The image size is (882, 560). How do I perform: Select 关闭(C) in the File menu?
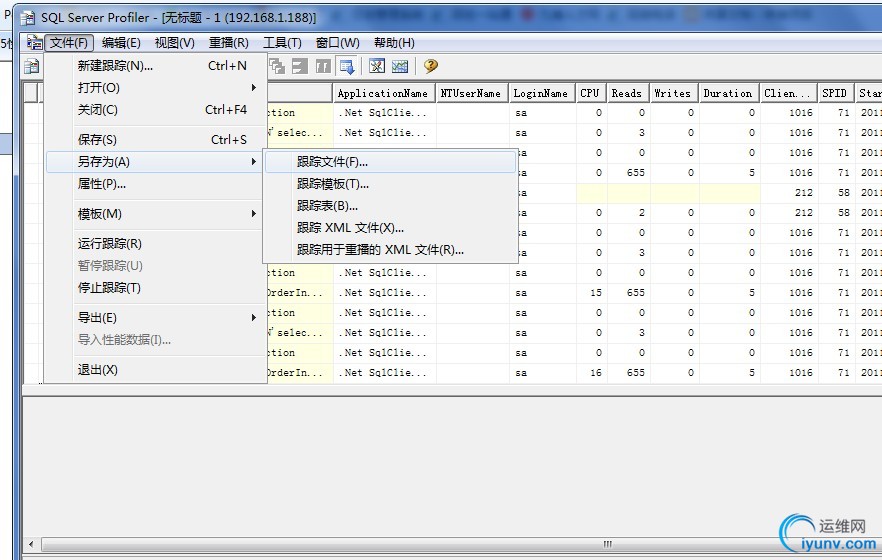point(156,110)
